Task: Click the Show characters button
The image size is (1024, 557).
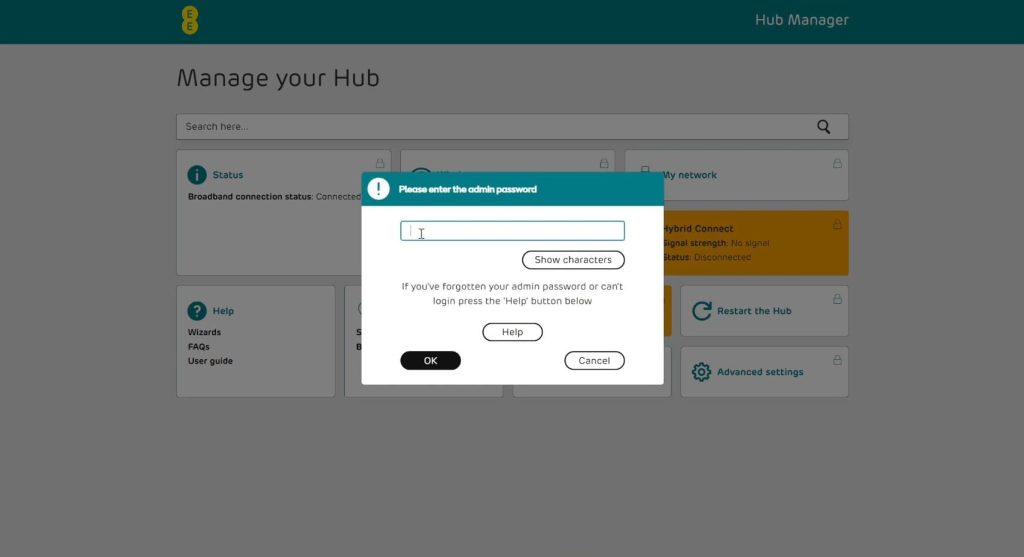Action: pos(573,260)
